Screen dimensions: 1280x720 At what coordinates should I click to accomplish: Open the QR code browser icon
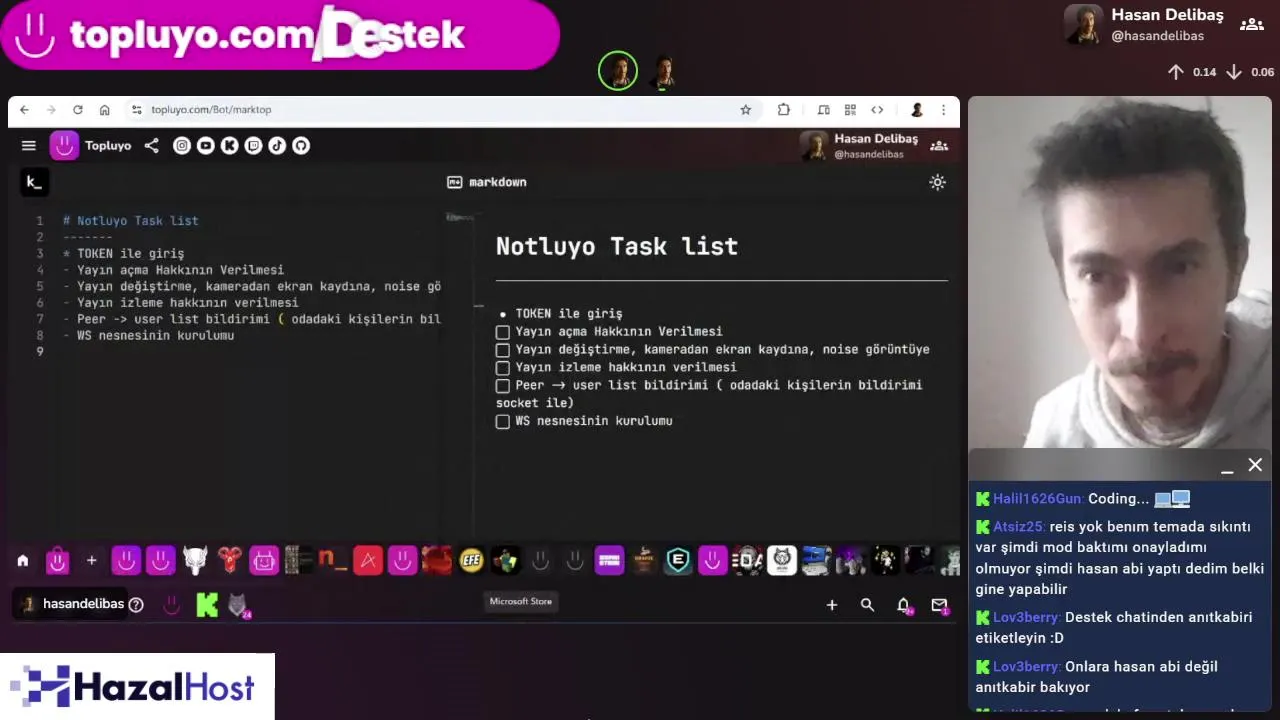click(x=850, y=110)
